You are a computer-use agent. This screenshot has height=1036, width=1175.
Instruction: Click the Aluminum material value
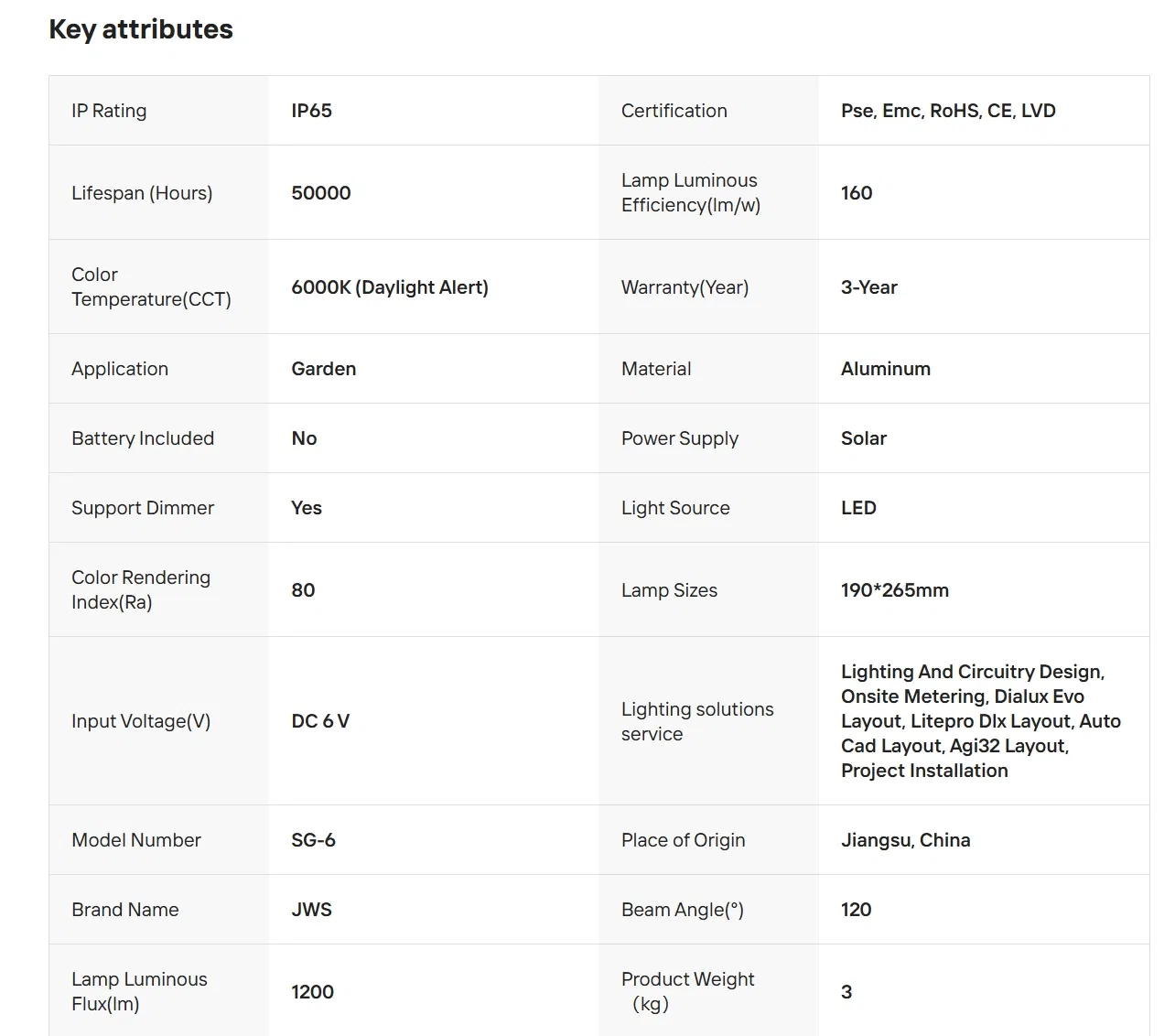pyautogui.click(x=886, y=369)
